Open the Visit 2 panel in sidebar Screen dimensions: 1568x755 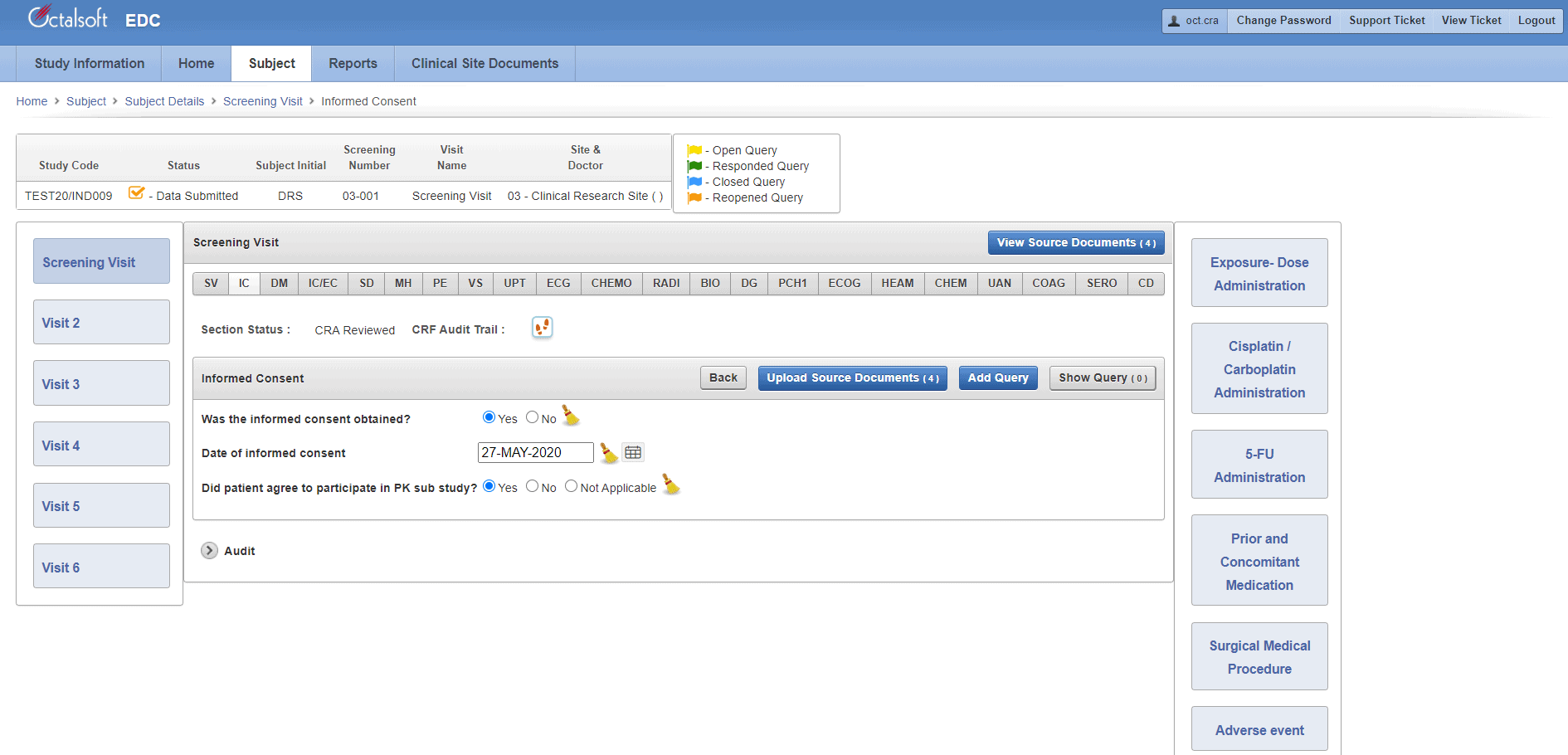click(x=101, y=323)
